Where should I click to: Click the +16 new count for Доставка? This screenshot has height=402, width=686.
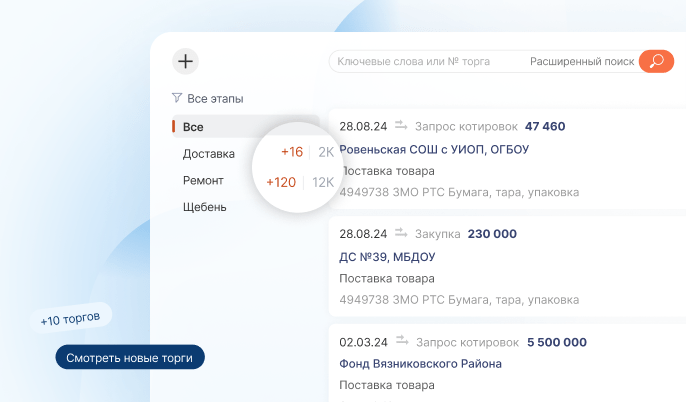click(x=292, y=152)
